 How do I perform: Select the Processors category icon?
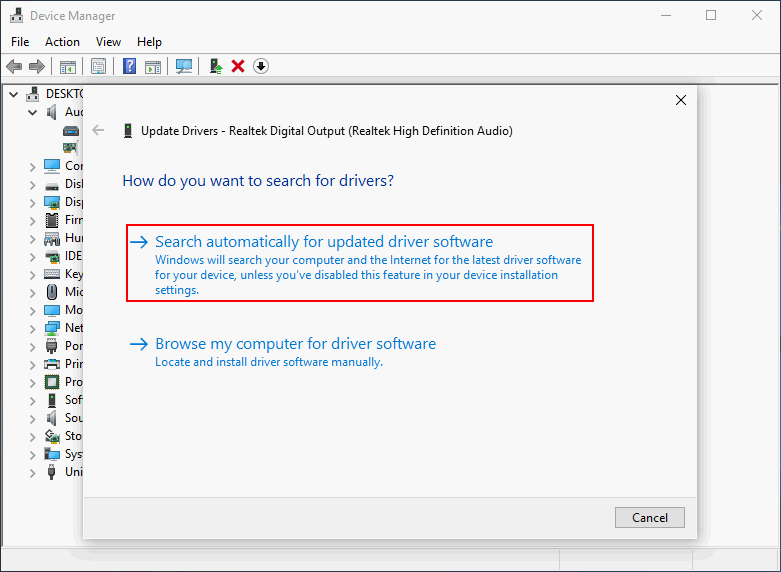click(52, 382)
